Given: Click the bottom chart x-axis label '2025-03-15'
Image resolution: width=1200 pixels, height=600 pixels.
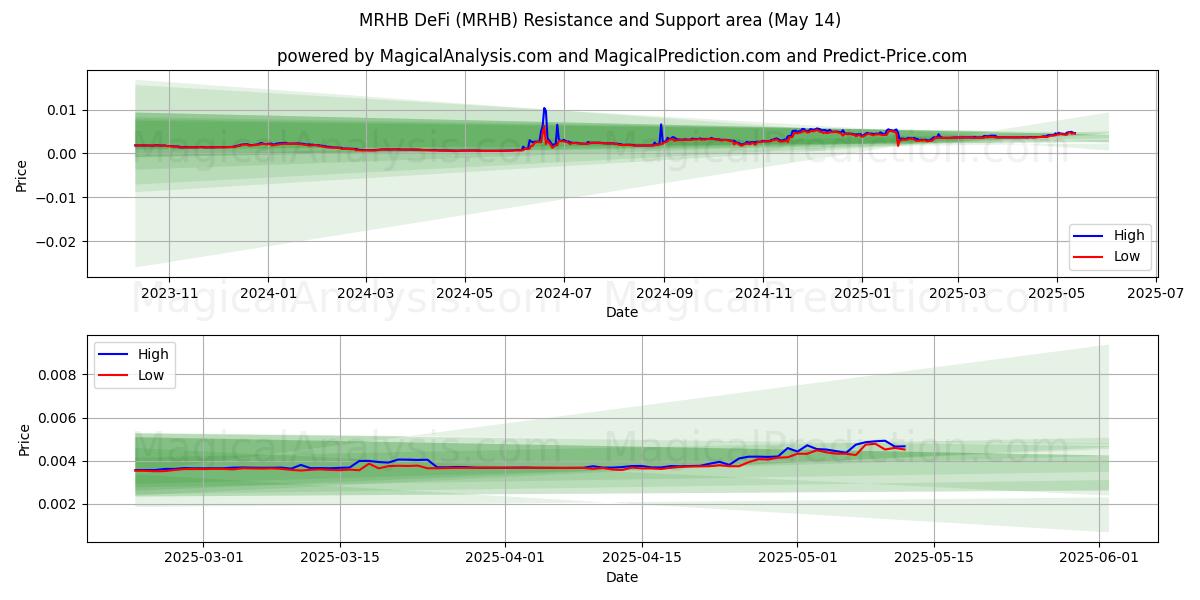Looking at the screenshot, I should [341, 559].
